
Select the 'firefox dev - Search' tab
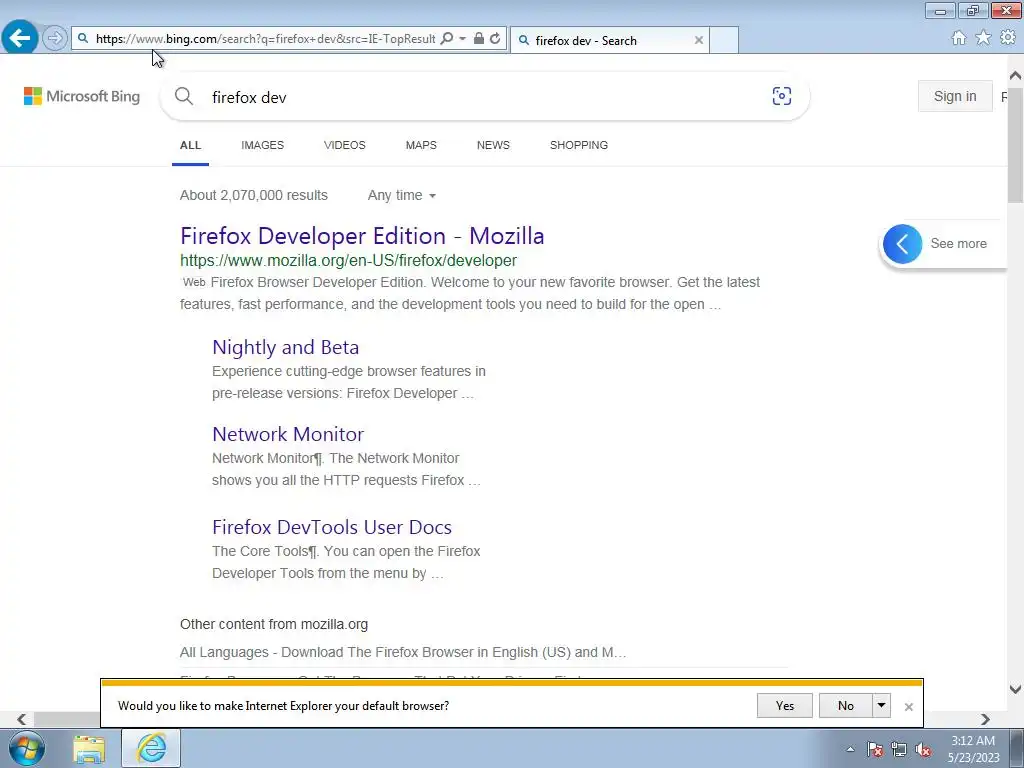coord(609,40)
